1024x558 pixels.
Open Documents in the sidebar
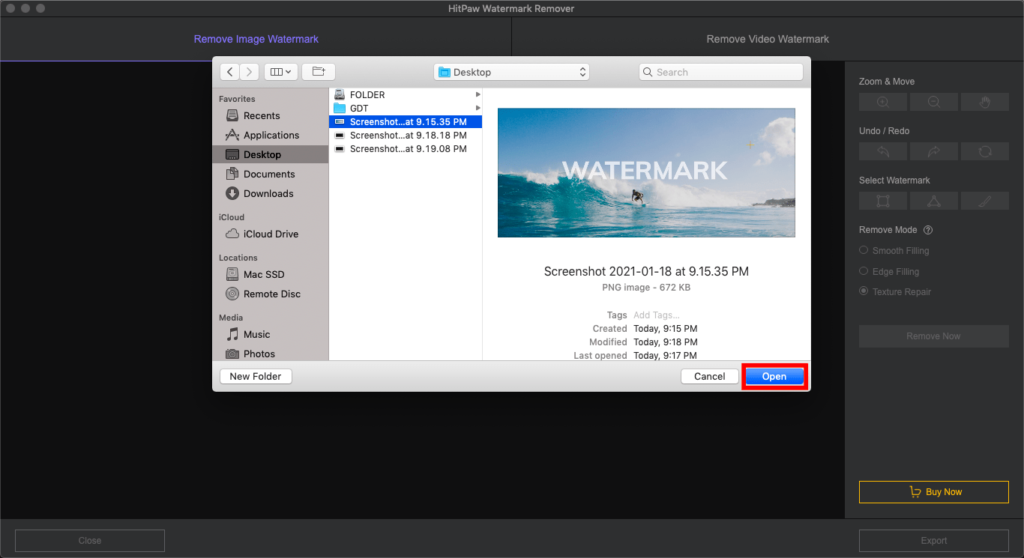270,174
